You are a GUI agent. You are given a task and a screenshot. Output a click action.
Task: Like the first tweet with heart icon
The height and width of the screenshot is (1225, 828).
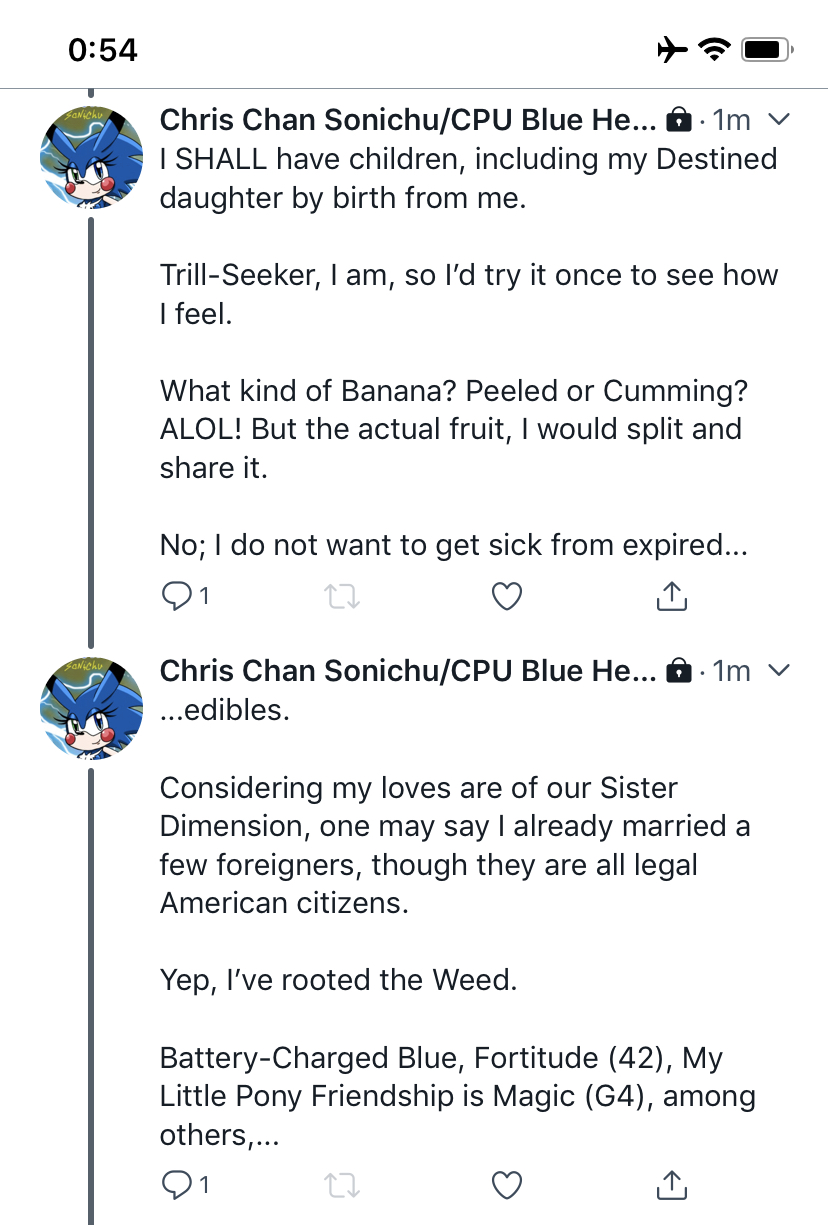(508, 597)
